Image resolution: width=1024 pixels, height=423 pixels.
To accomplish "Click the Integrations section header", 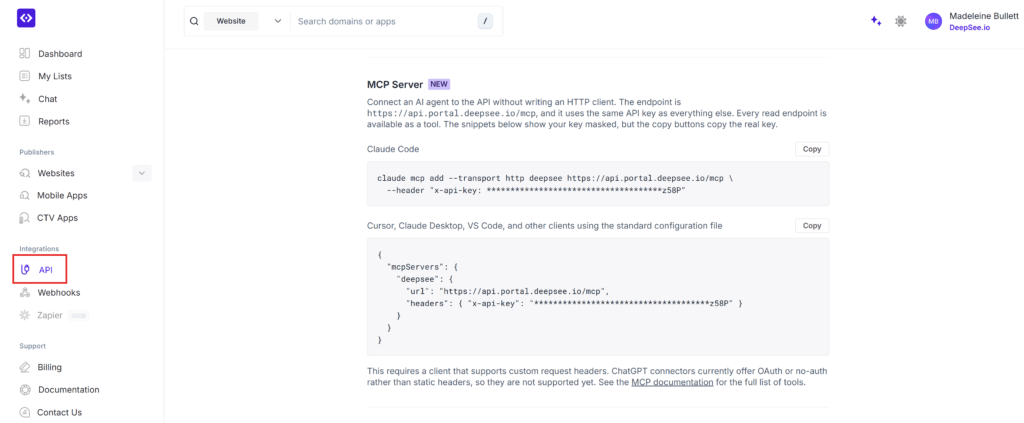I will point(39,249).
